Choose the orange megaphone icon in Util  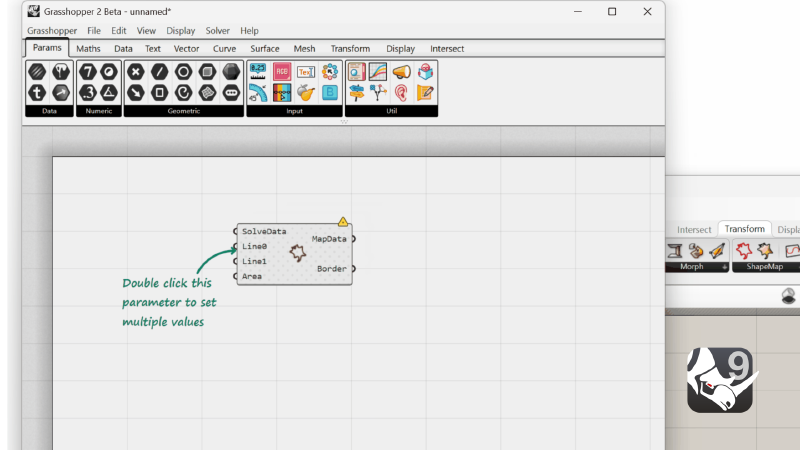(402, 71)
